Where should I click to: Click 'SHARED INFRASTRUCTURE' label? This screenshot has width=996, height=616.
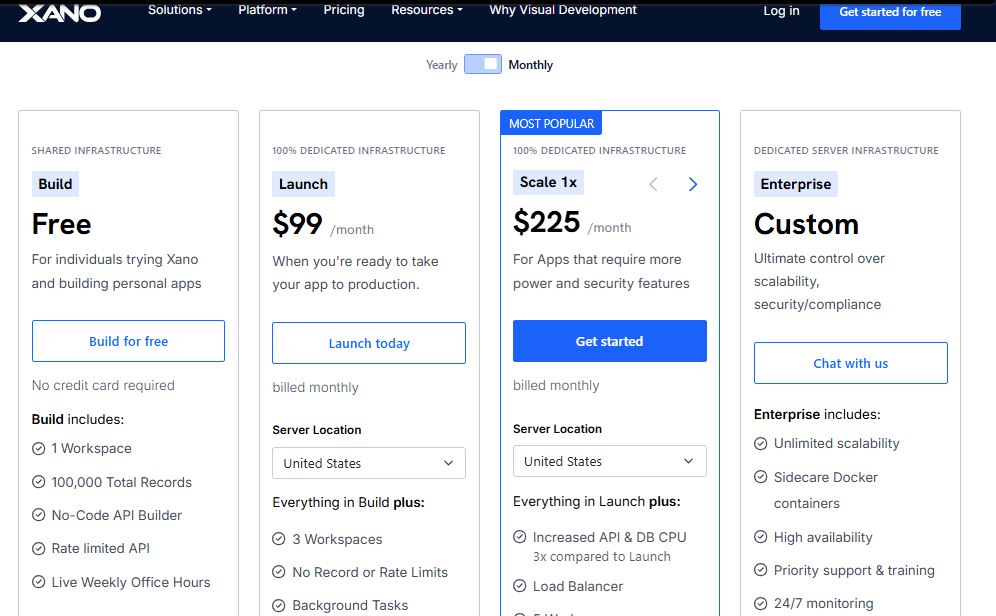(97, 151)
